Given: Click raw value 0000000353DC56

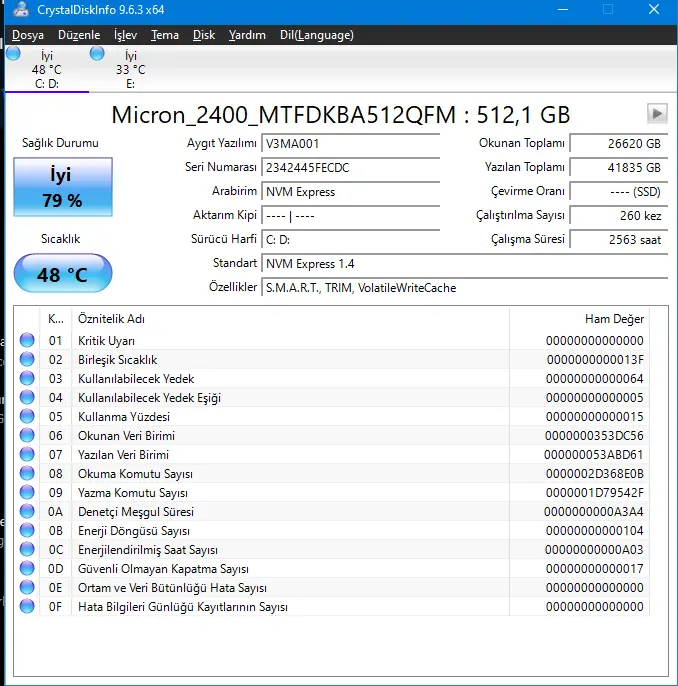Looking at the screenshot, I should (x=594, y=436).
